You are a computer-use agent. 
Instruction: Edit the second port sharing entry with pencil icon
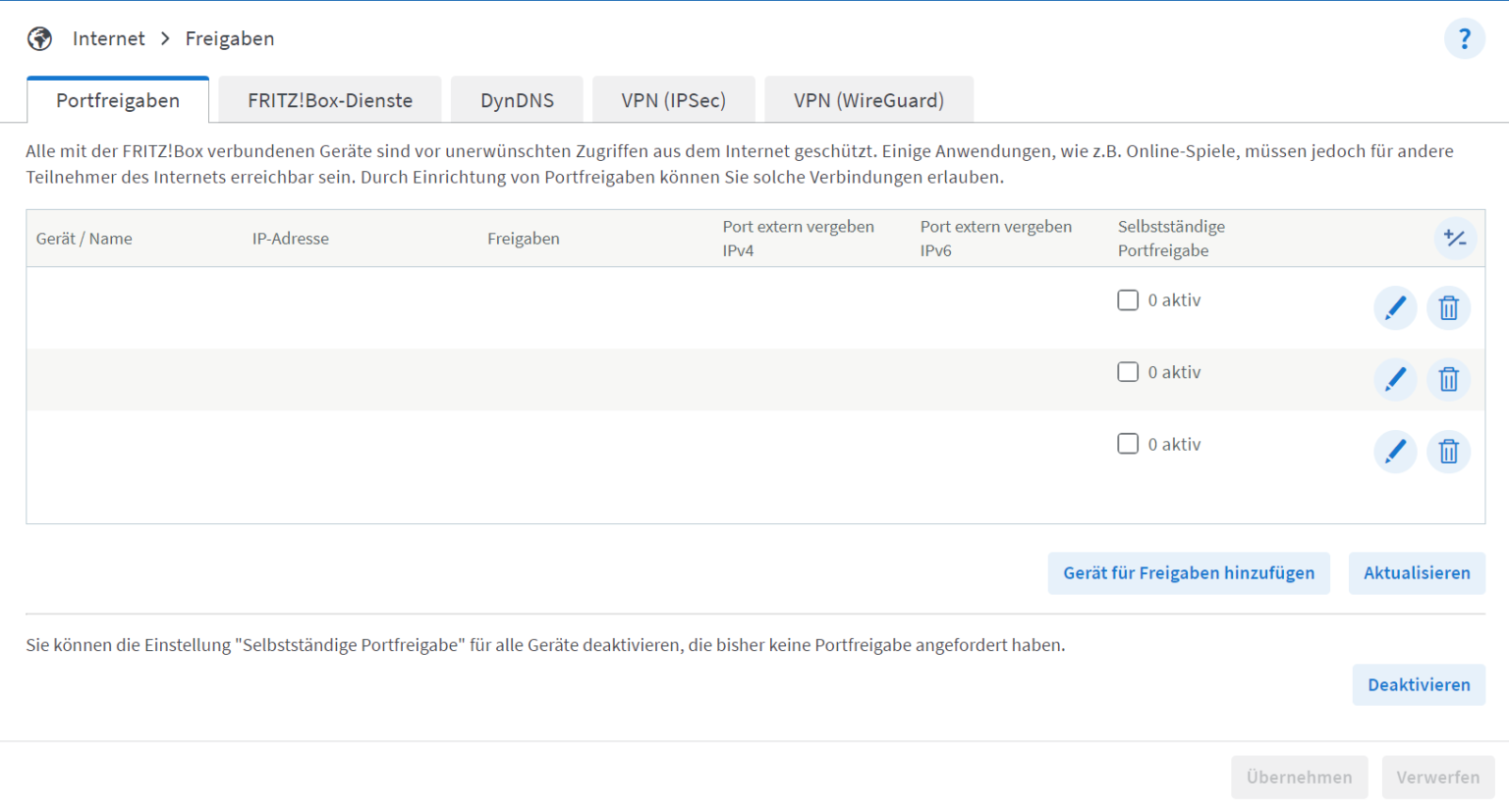pos(1395,379)
